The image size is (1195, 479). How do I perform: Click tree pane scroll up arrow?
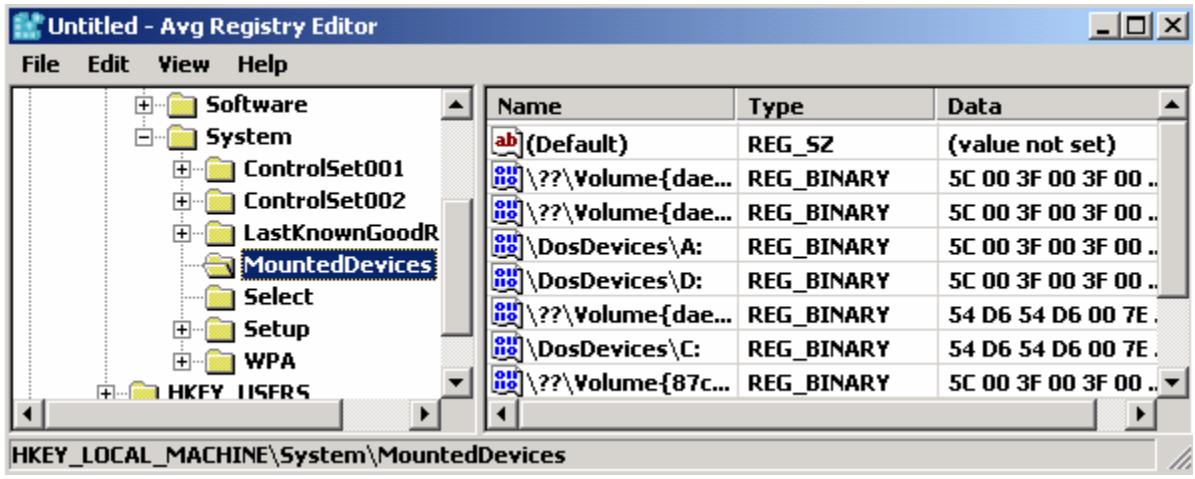pyautogui.click(x=457, y=104)
